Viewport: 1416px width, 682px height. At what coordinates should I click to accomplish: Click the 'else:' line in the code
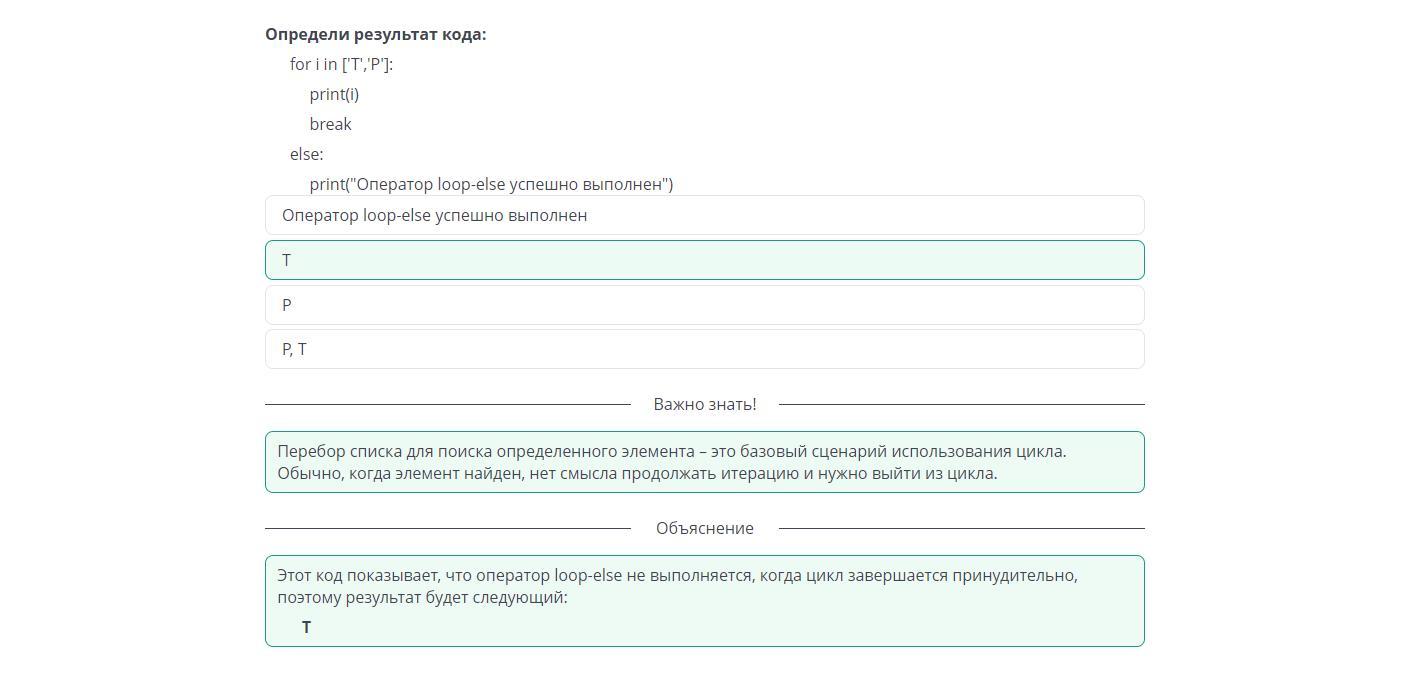(306, 154)
